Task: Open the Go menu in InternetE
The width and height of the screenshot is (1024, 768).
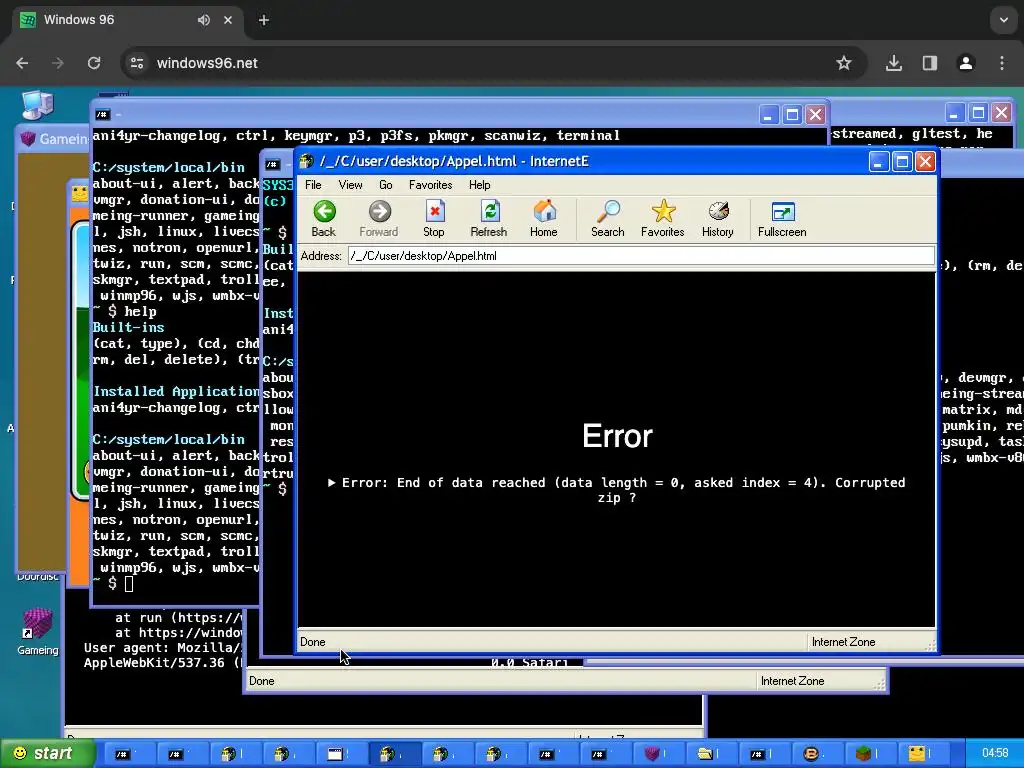Action: click(386, 185)
